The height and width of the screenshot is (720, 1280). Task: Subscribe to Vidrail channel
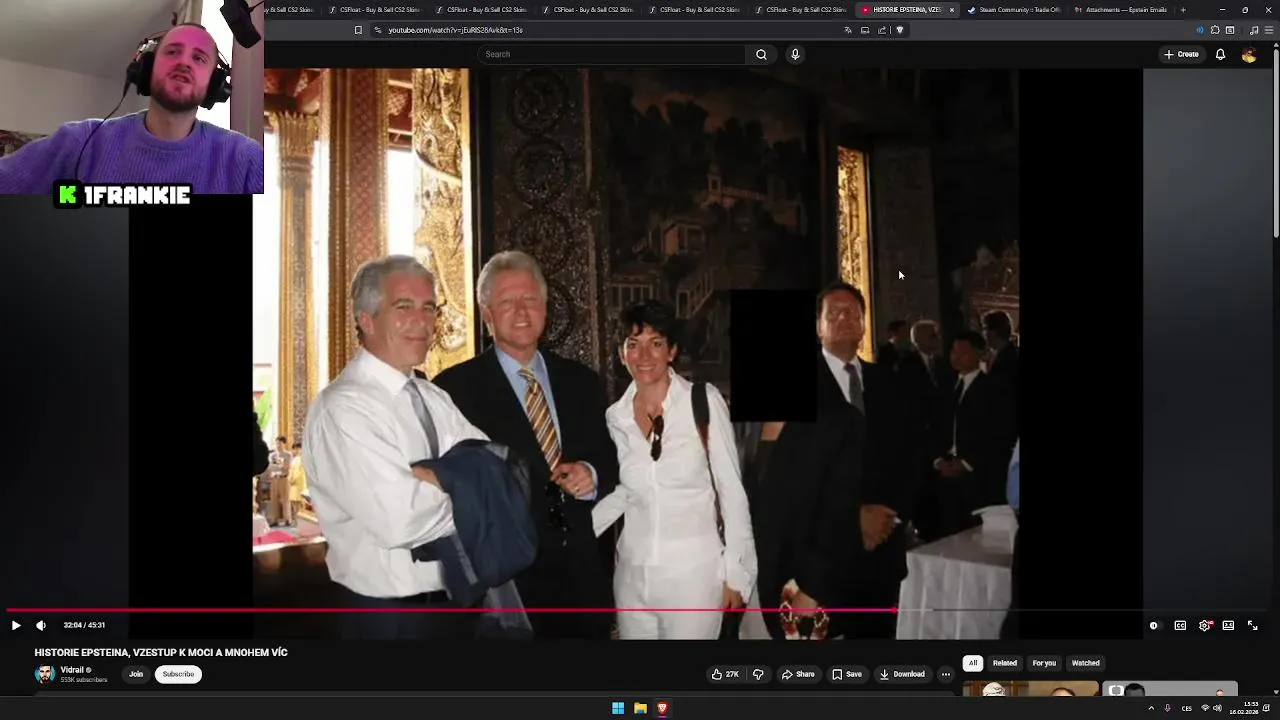pos(178,674)
